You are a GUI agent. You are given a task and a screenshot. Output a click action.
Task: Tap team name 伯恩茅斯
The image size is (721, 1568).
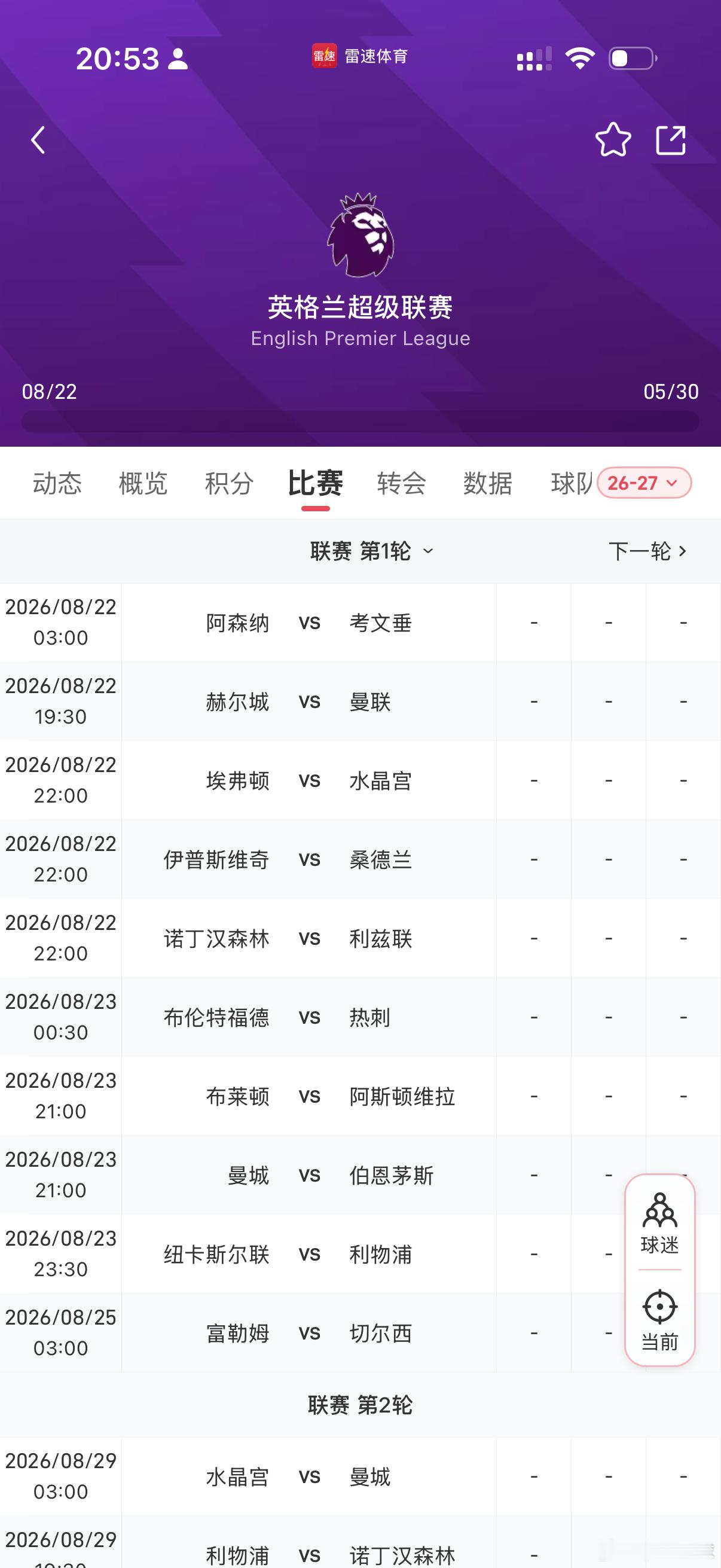coord(391,1175)
